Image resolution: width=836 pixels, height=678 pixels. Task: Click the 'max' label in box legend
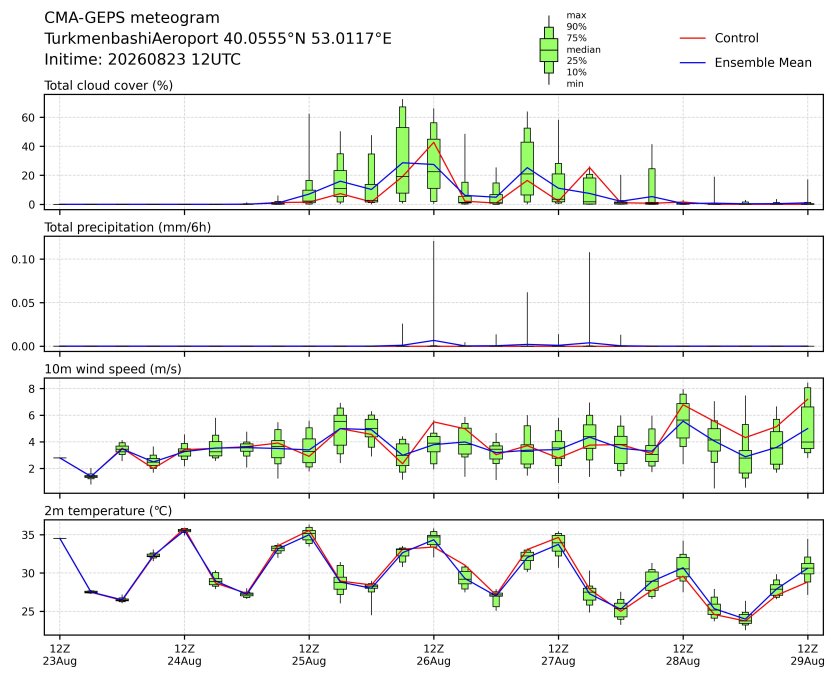pyautogui.click(x=576, y=15)
